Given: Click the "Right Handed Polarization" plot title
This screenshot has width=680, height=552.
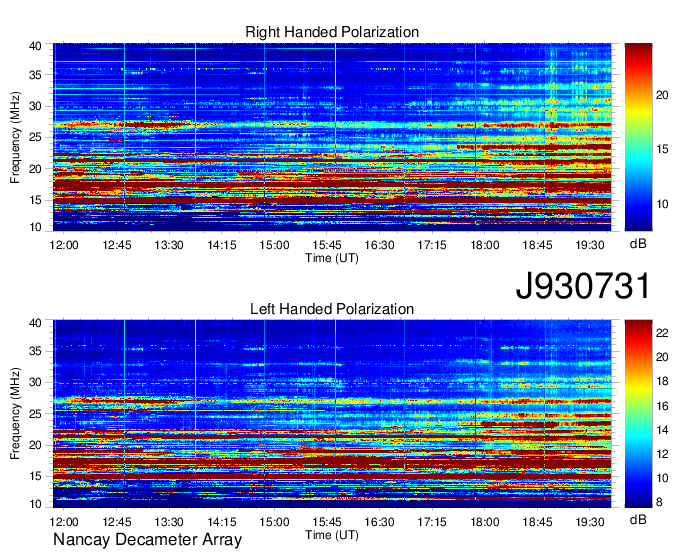Looking at the screenshot, I should tap(332, 32).
